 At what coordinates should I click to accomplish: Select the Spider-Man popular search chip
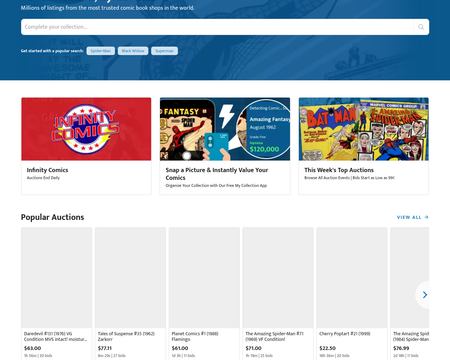101,51
